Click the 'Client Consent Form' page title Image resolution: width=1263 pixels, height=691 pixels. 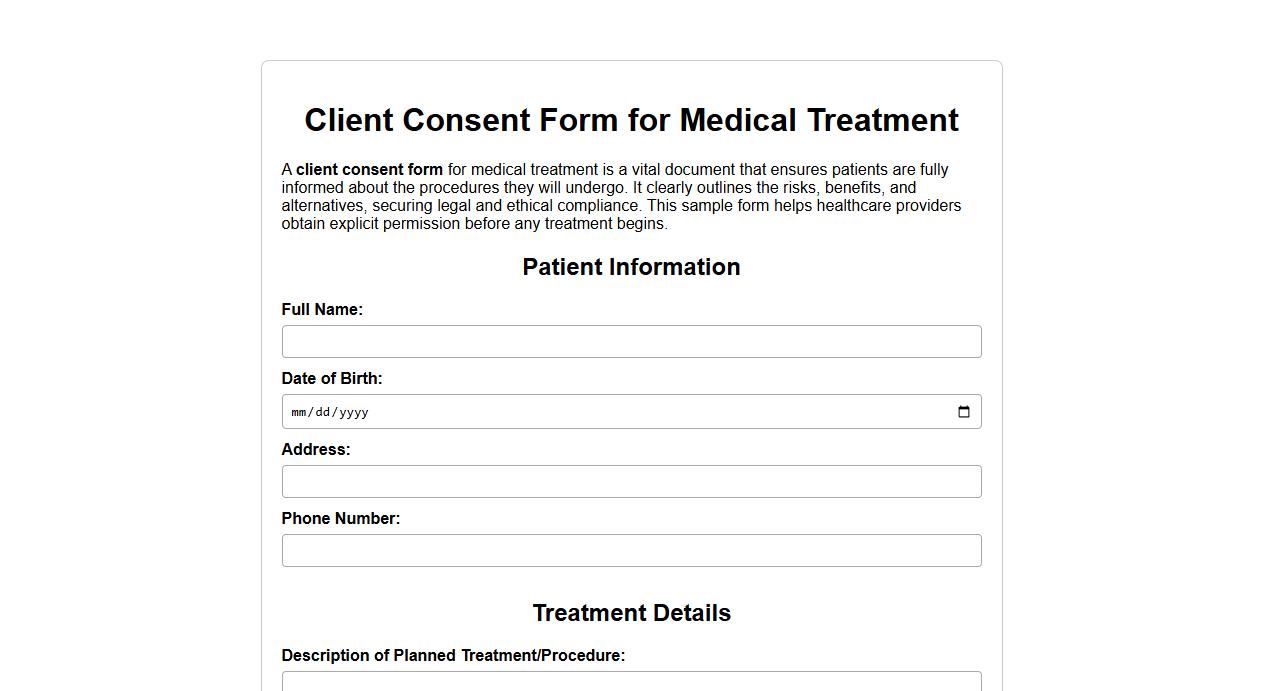click(x=631, y=120)
